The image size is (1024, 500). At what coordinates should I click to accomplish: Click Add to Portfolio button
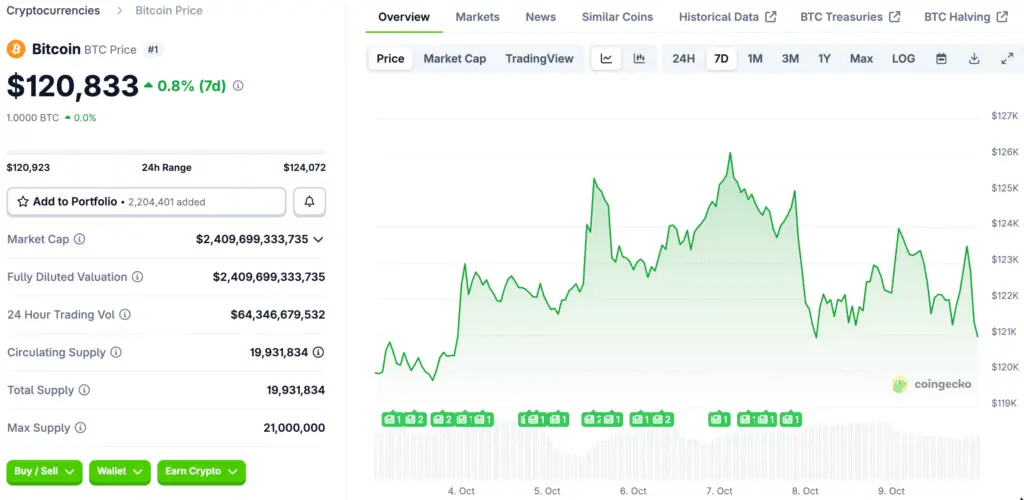point(146,202)
